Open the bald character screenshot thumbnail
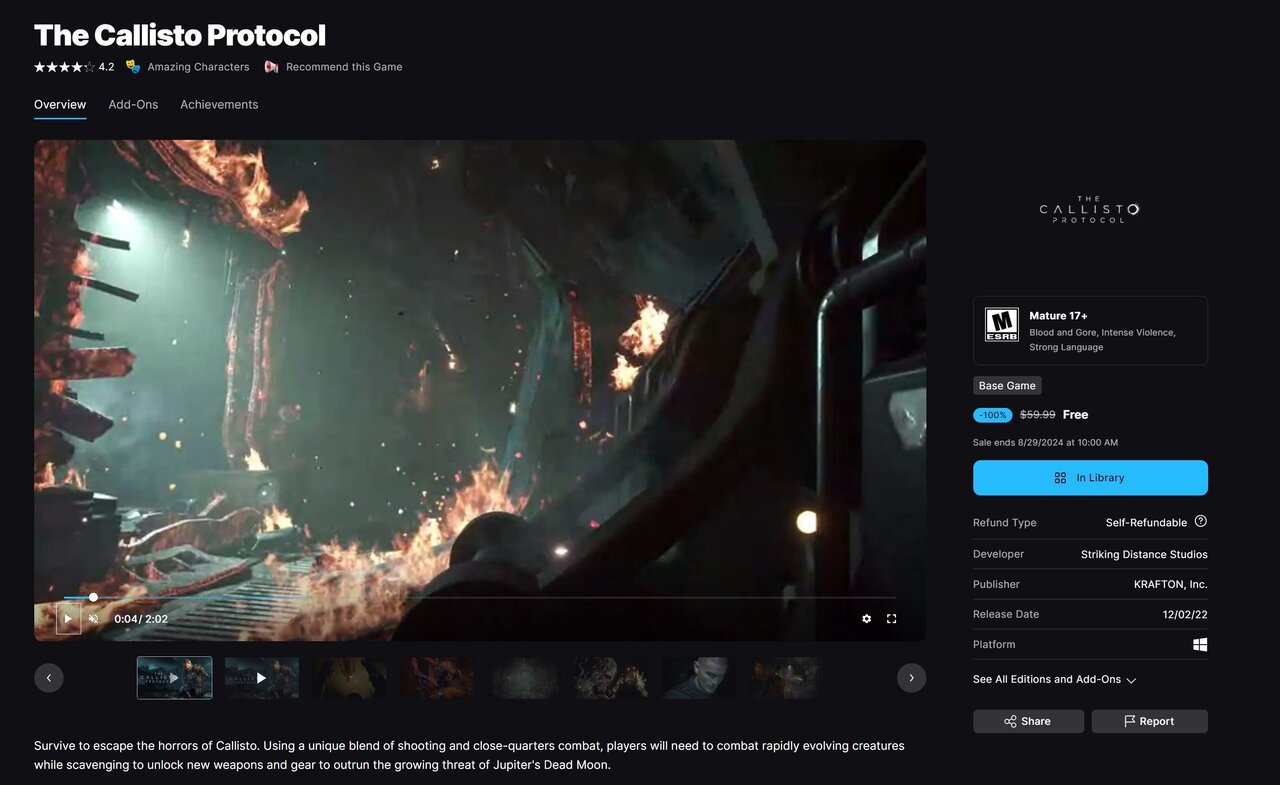The width and height of the screenshot is (1280, 785). pyautogui.click(x=698, y=678)
